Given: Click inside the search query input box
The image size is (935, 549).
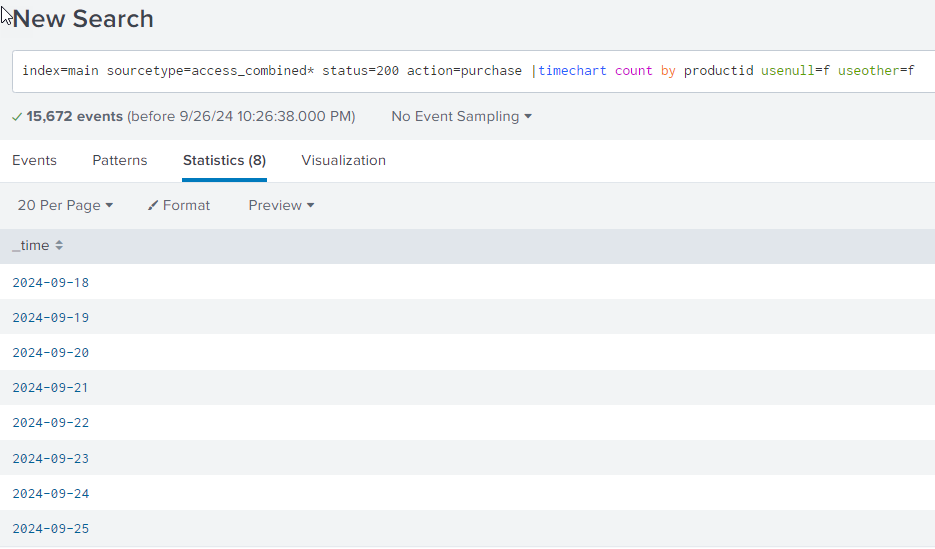Looking at the screenshot, I should point(470,71).
